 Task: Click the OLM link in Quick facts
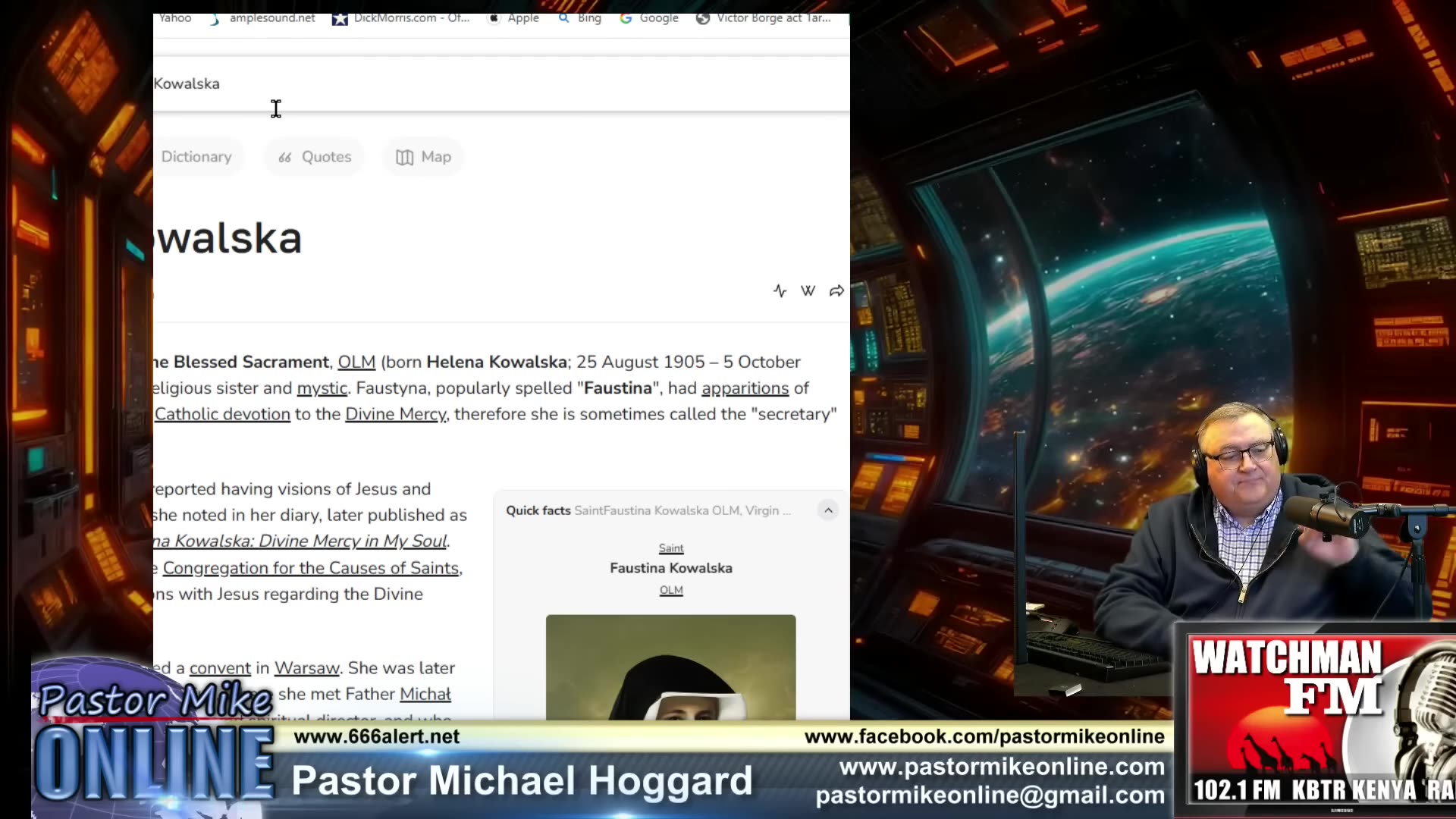click(670, 590)
